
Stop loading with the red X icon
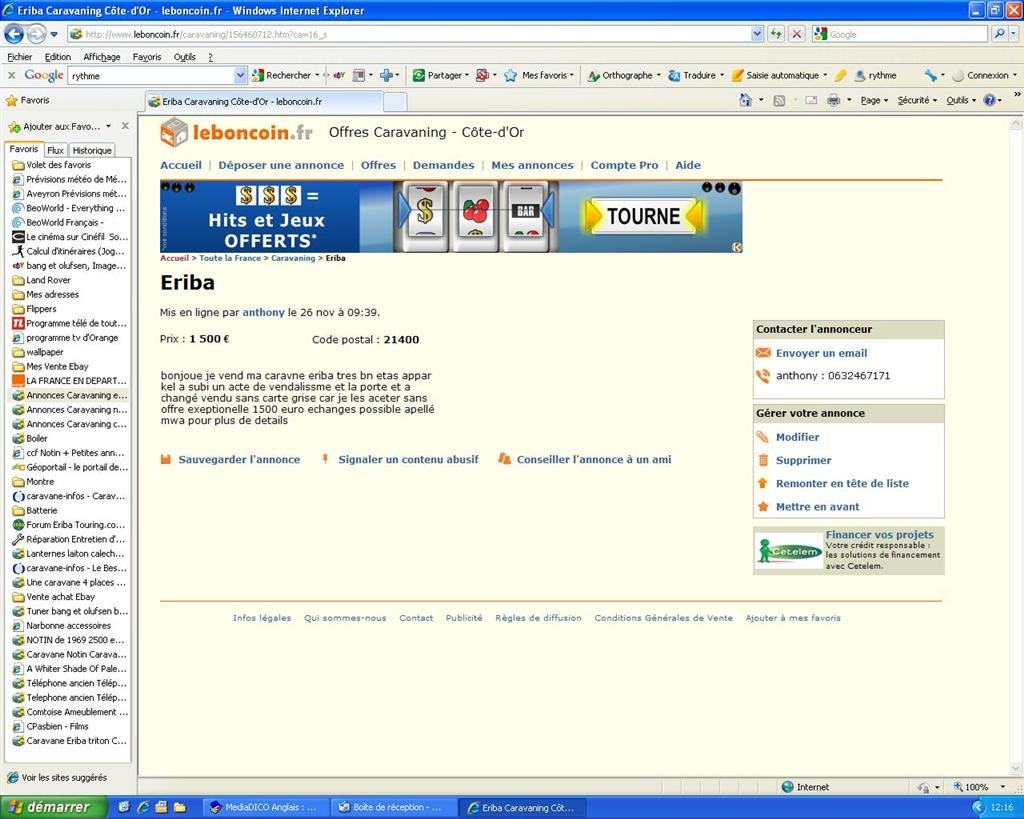797,34
